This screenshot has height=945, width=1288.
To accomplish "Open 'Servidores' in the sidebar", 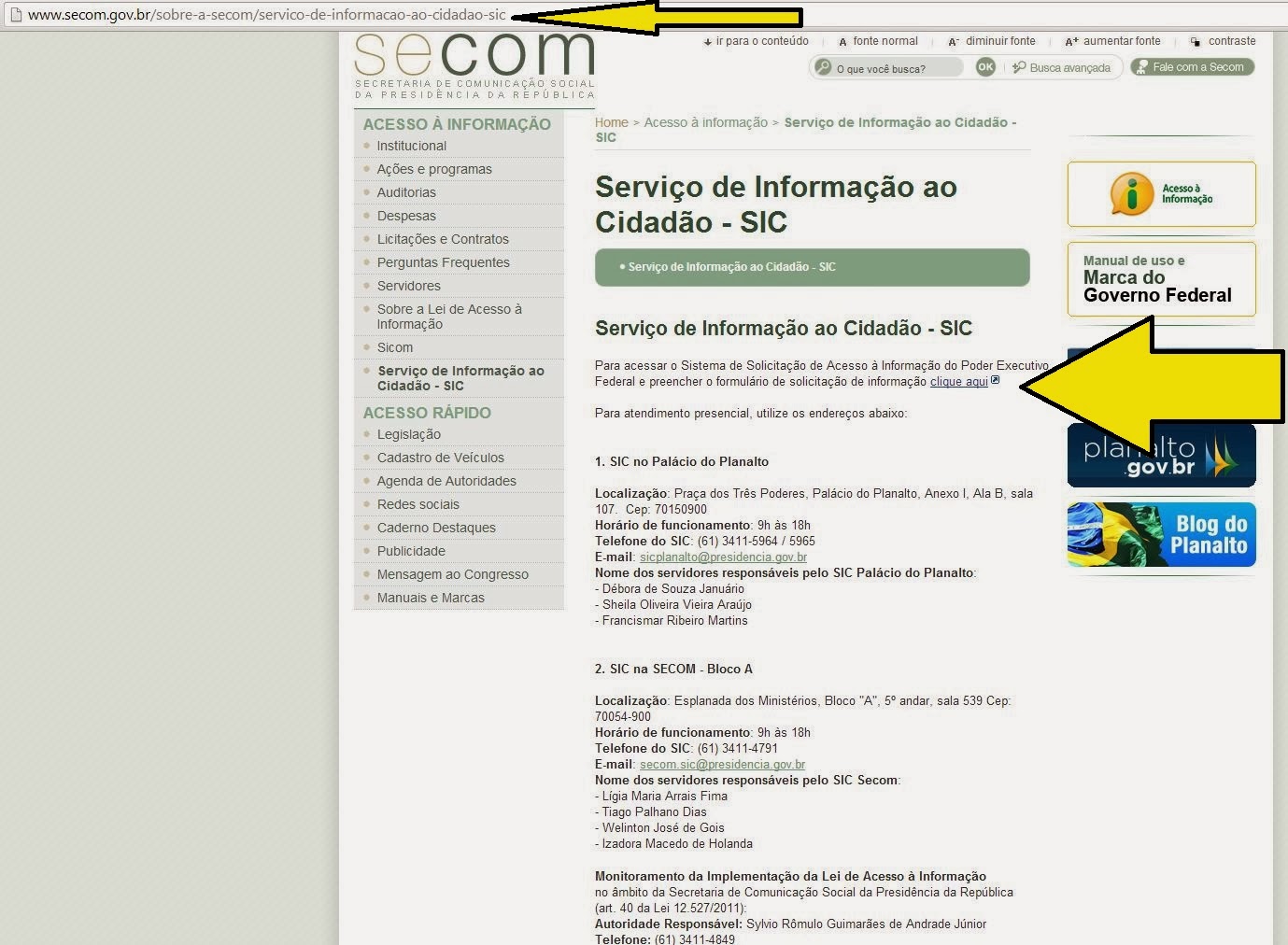I will tap(408, 286).
